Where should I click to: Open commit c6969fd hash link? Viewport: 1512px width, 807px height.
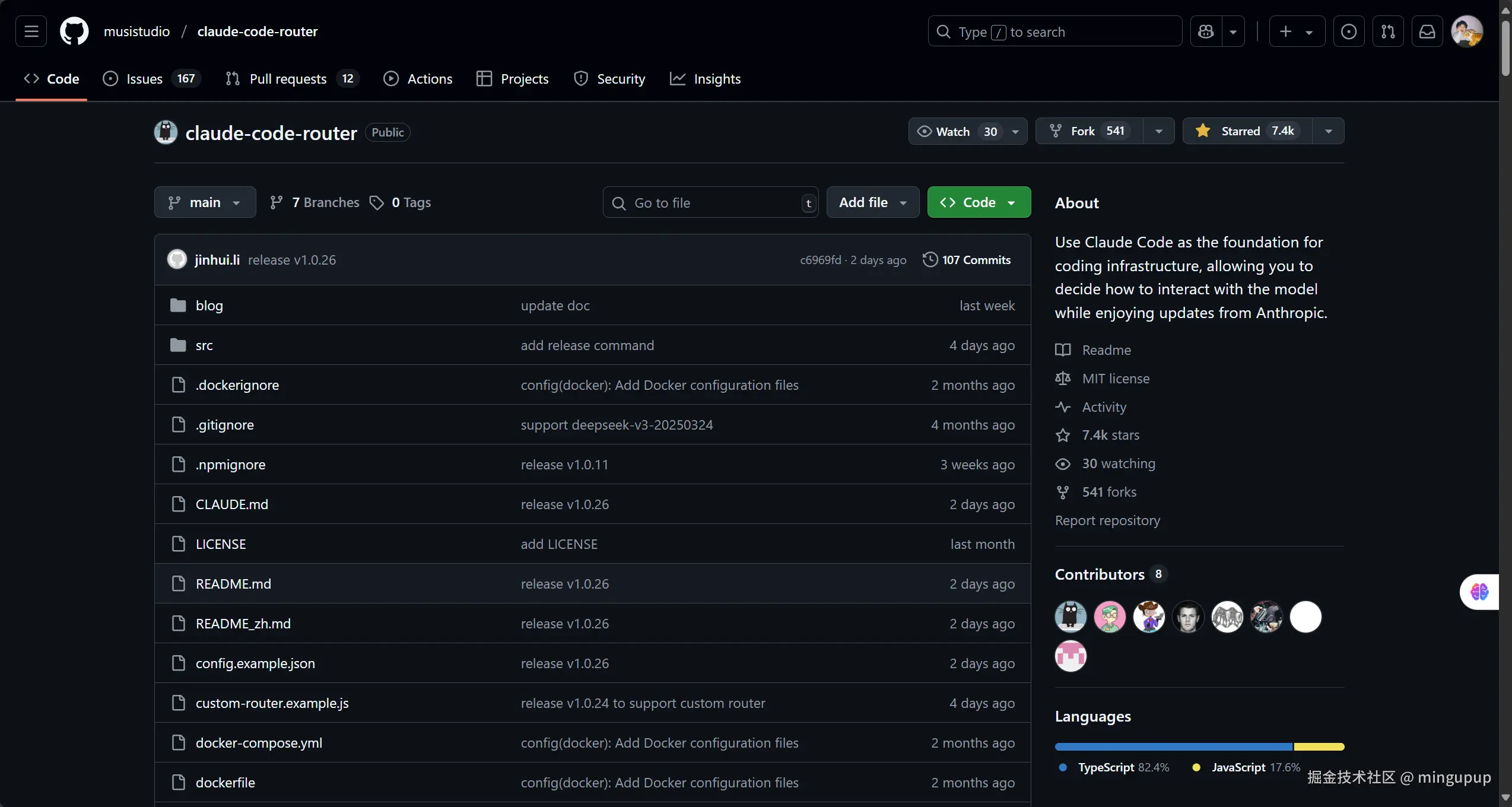(x=821, y=259)
